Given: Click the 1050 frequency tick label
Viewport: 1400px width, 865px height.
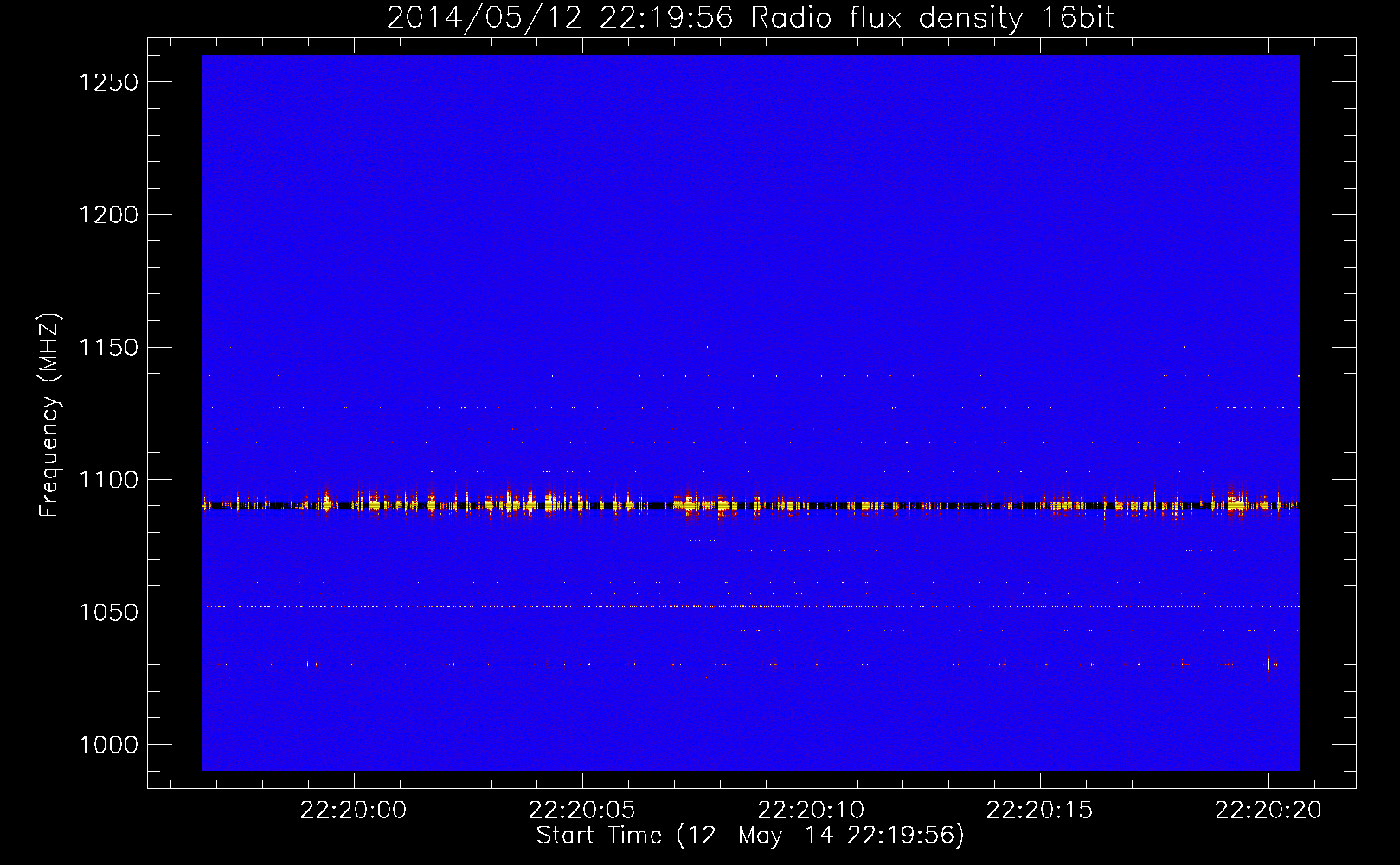Looking at the screenshot, I should tap(108, 612).
